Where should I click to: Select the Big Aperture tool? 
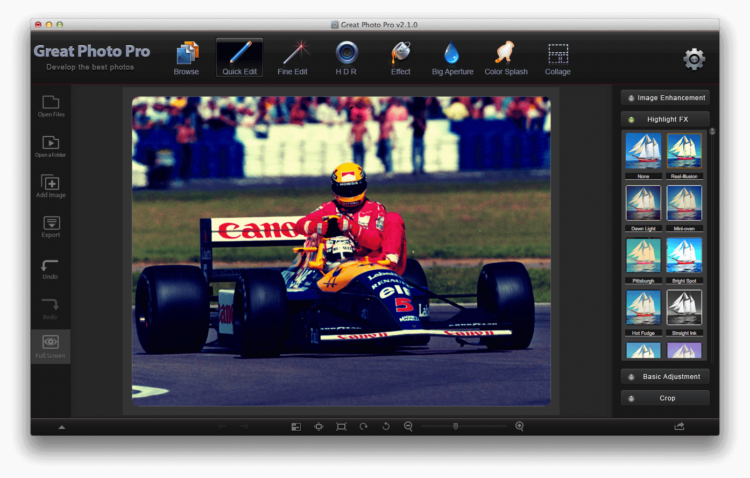452,58
